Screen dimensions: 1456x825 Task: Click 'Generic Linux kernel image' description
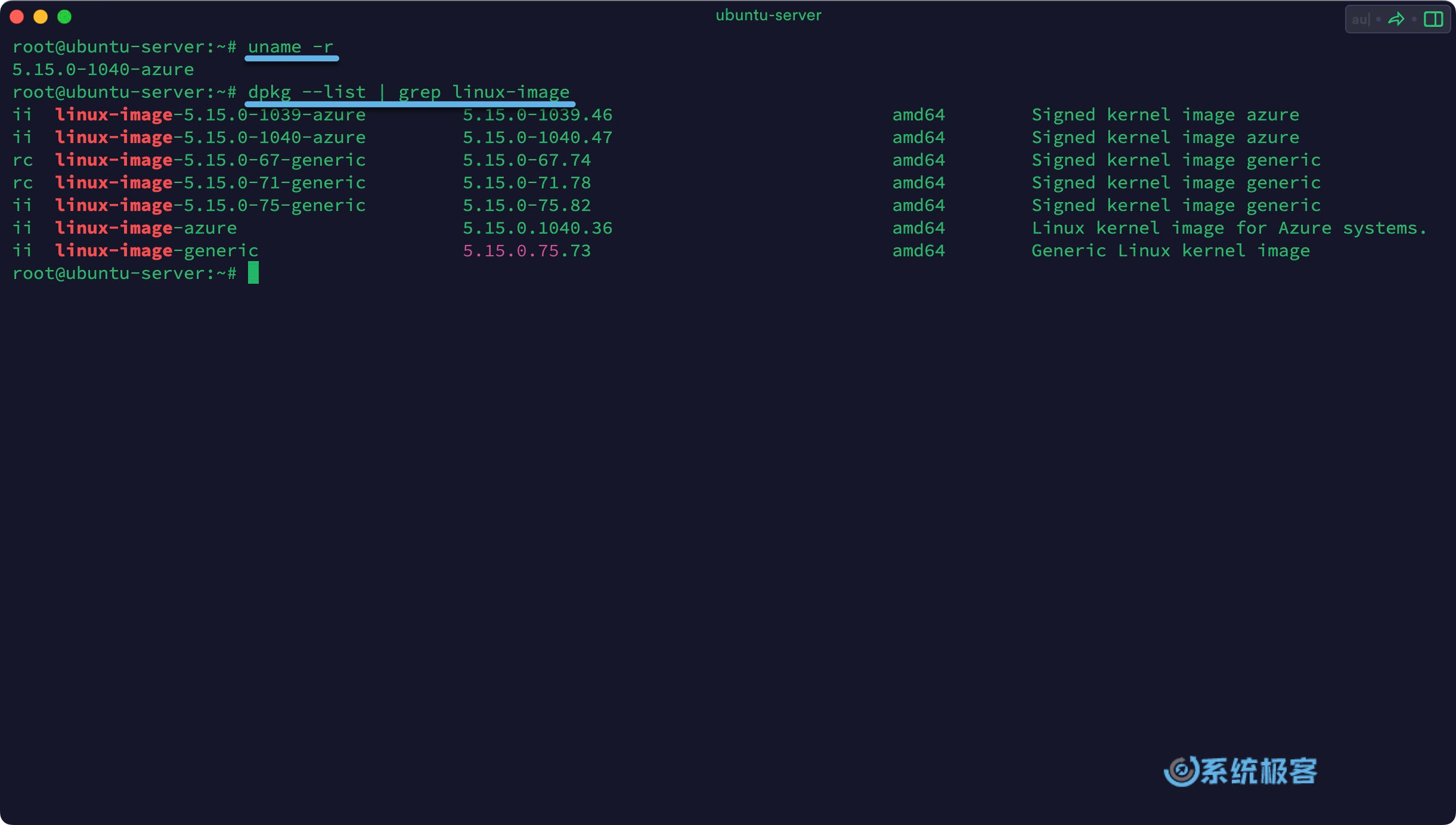pyautogui.click(x=1171, y=250)
